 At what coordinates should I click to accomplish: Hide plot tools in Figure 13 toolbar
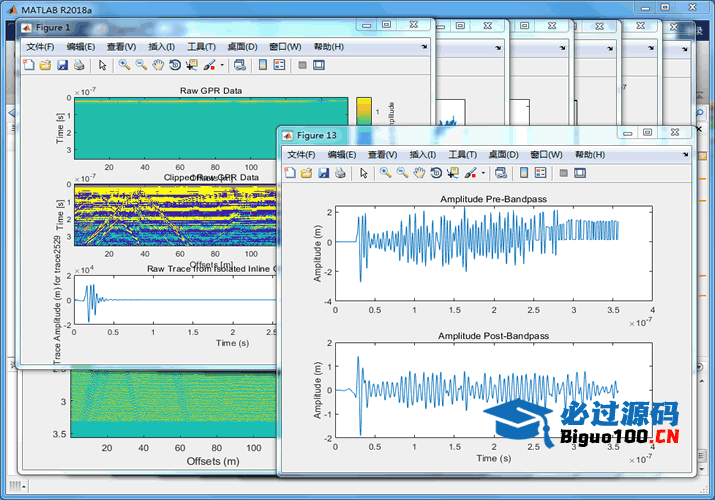(x=563, y=173)
